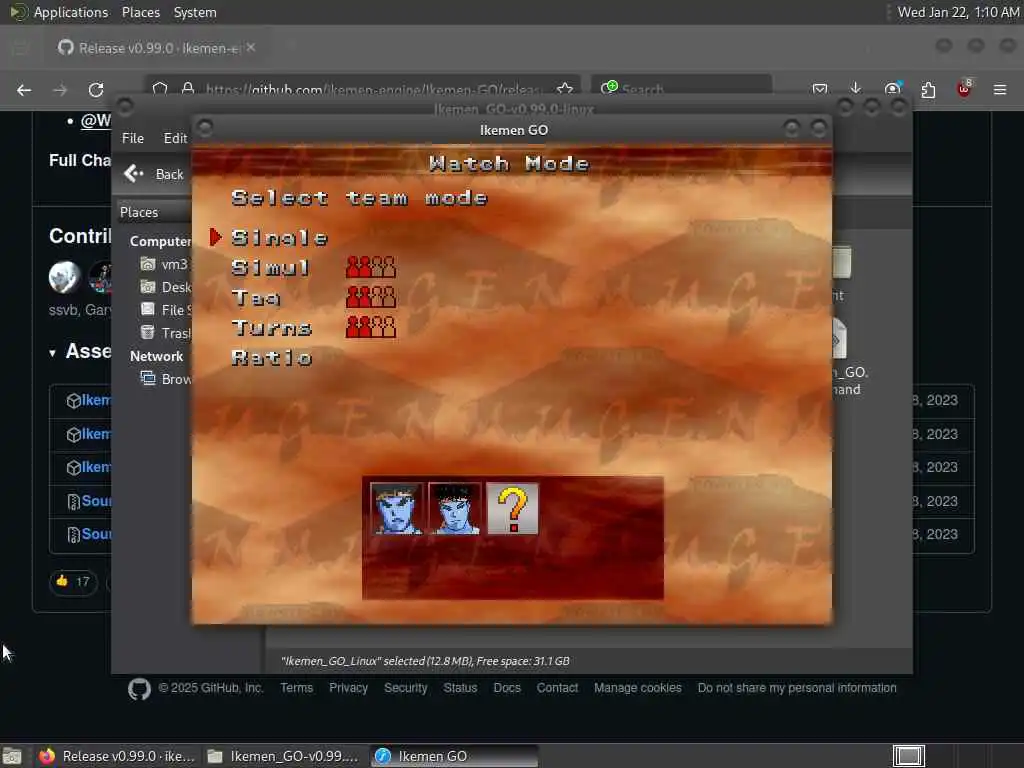Click the Firefox forward arrow
The height and width of the screenshot is (768, 1024).
(x=60, y=90)
